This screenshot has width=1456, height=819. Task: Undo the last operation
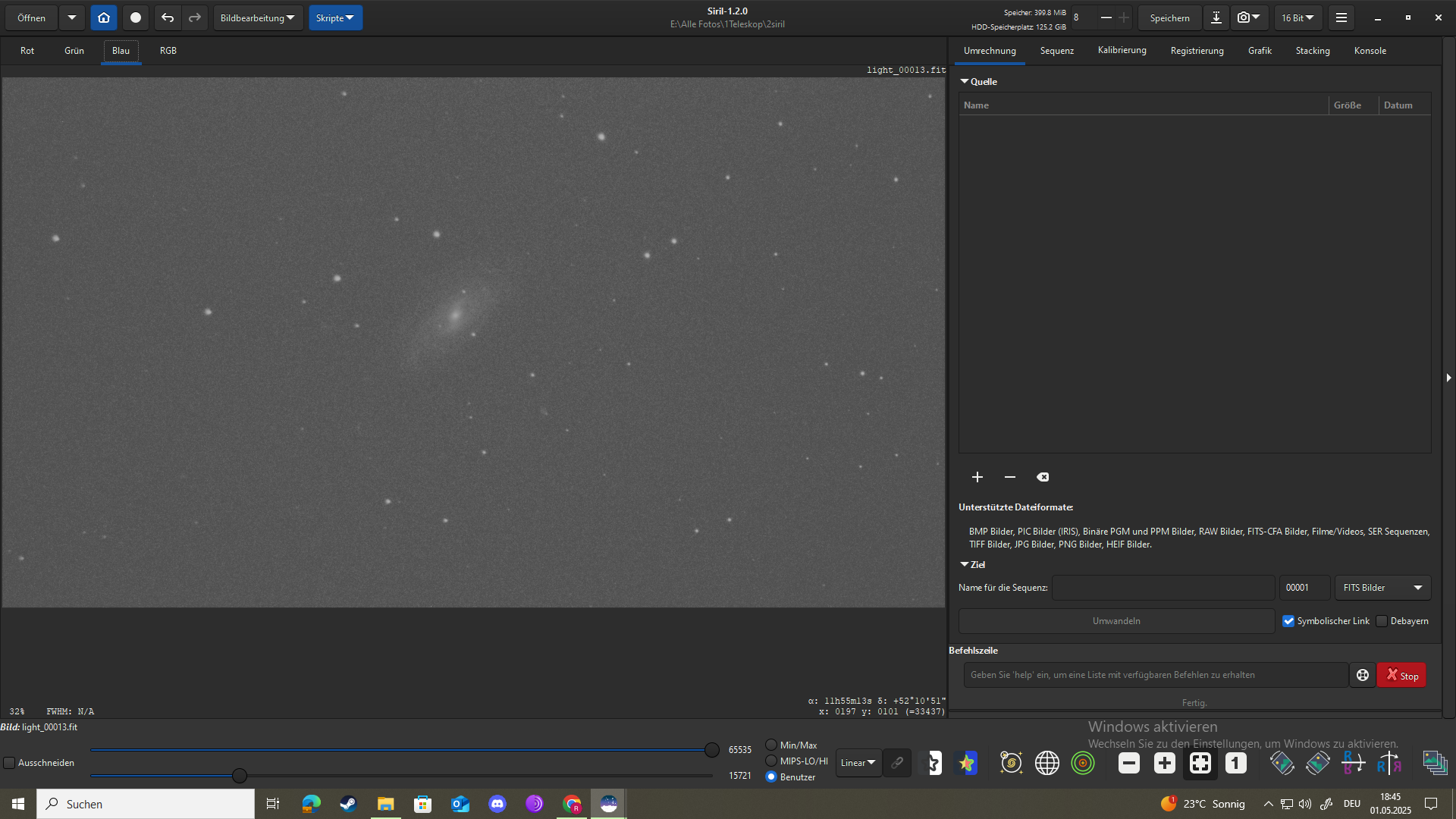[168, 17]
